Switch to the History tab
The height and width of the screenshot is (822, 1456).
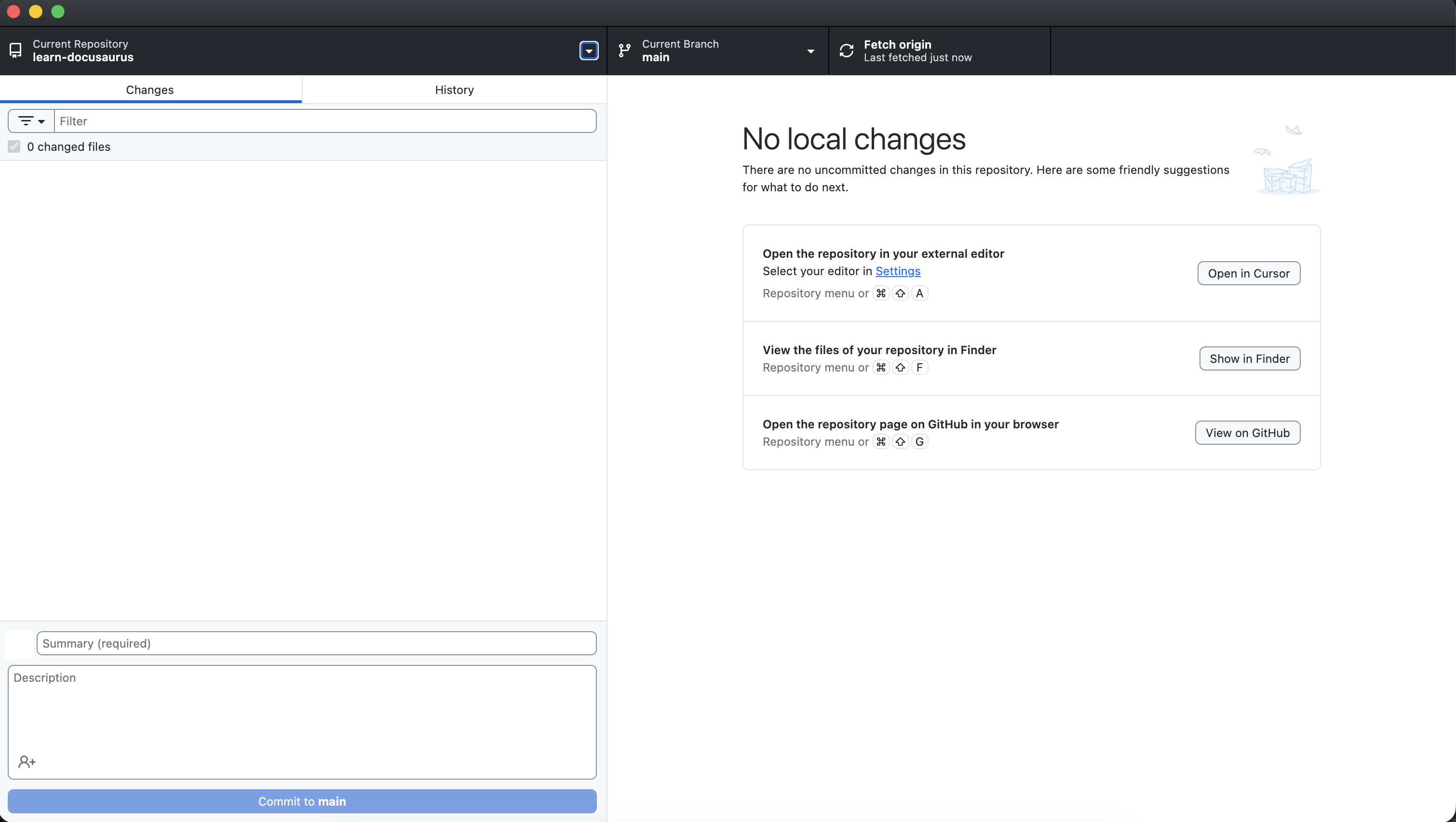453,89
